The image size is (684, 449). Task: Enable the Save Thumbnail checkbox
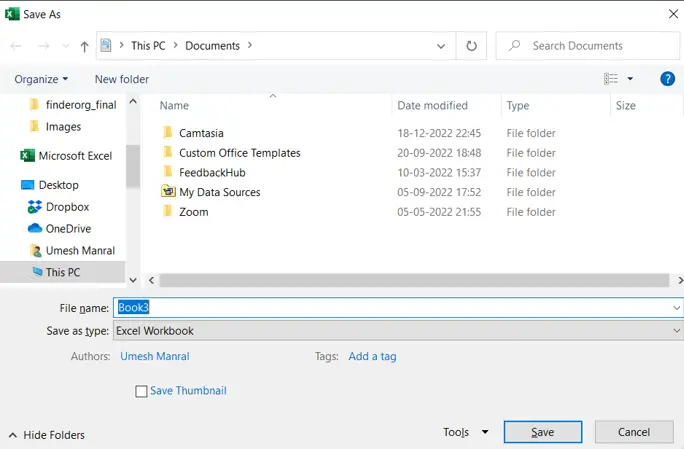click(x=141, y=391)
